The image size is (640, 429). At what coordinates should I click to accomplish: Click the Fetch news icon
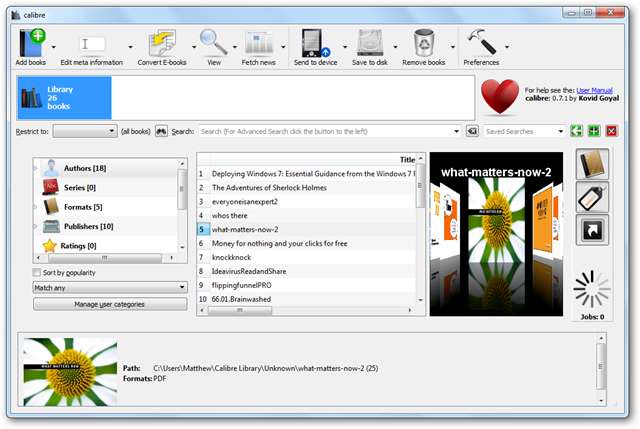(260, 44)
